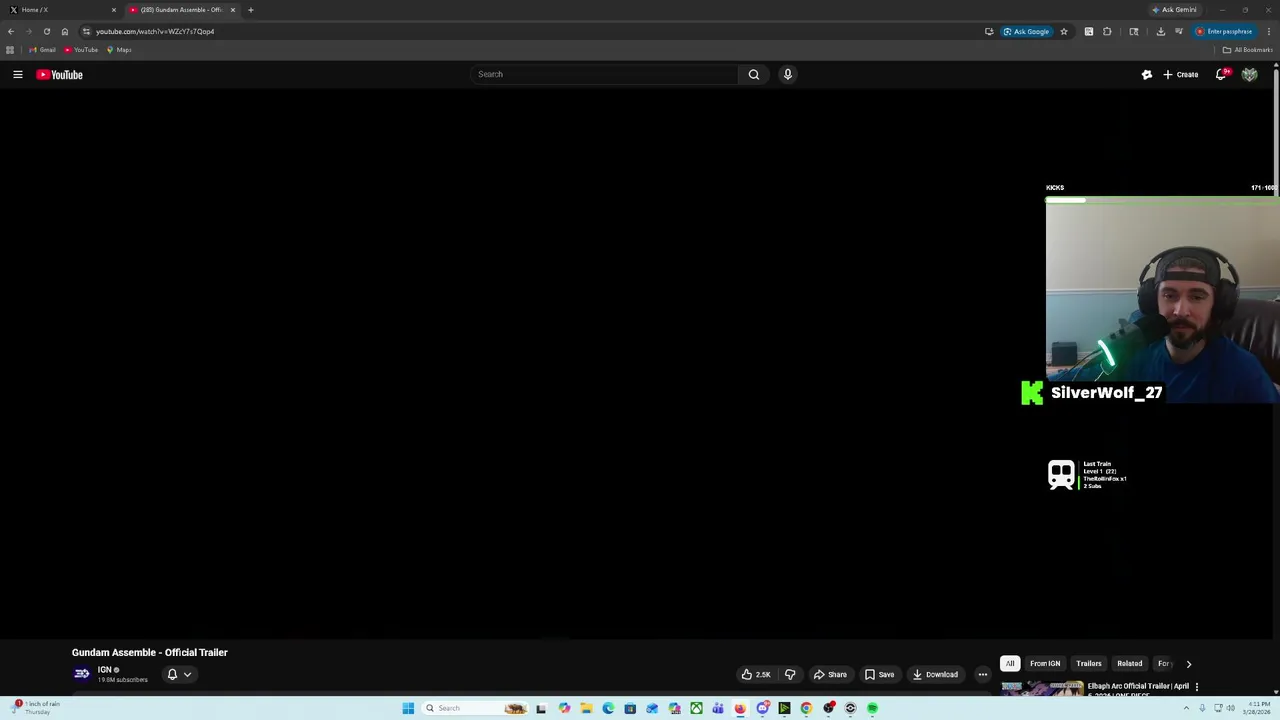This screenshot has width=1280, height=720.
Task: Click Download under the video
Action: [x=935, y=674]
